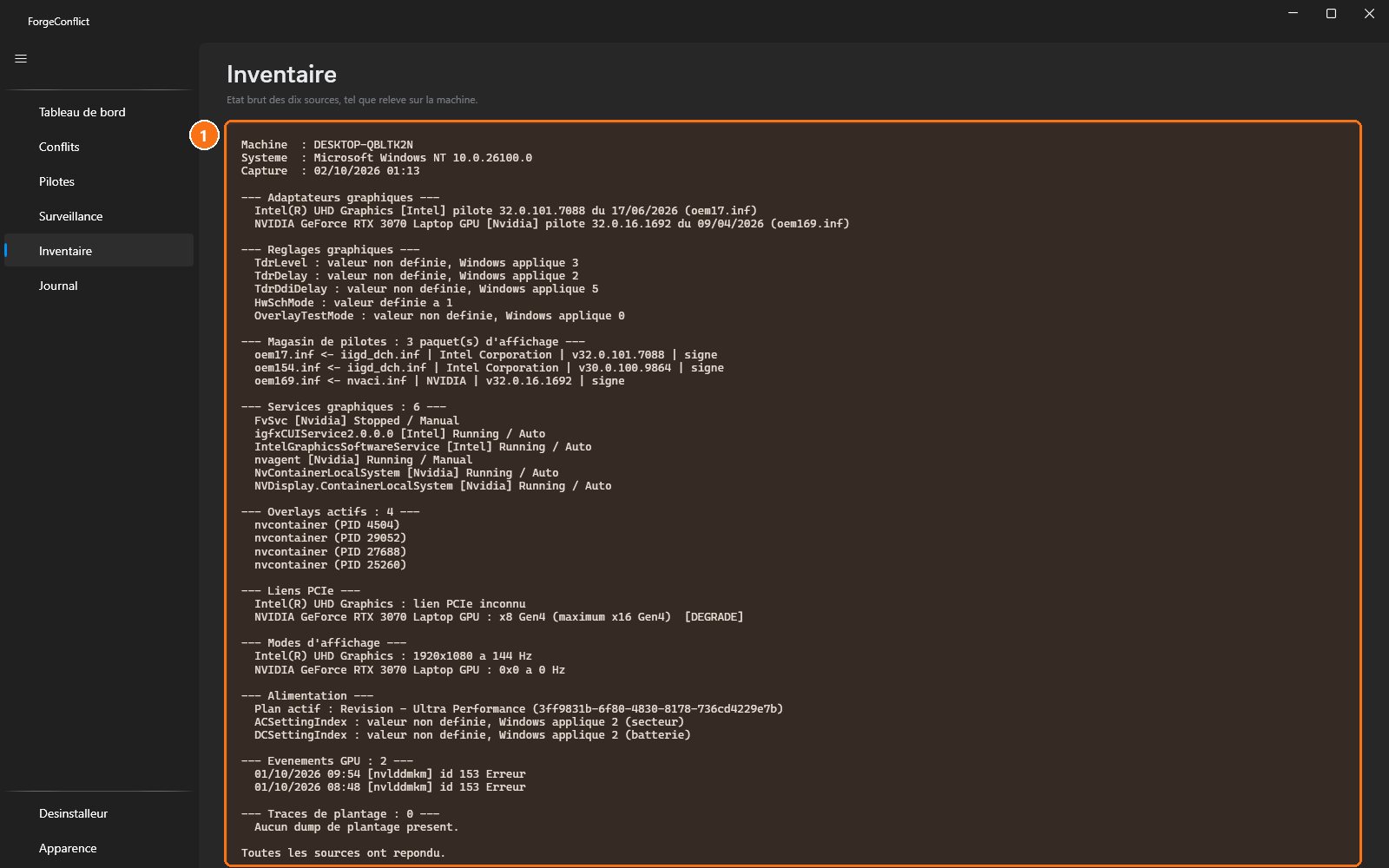Screen dimensions: 1389x868
Task: Click the Plan actif Ultra Performance line
Action: [x=518, y=709]
